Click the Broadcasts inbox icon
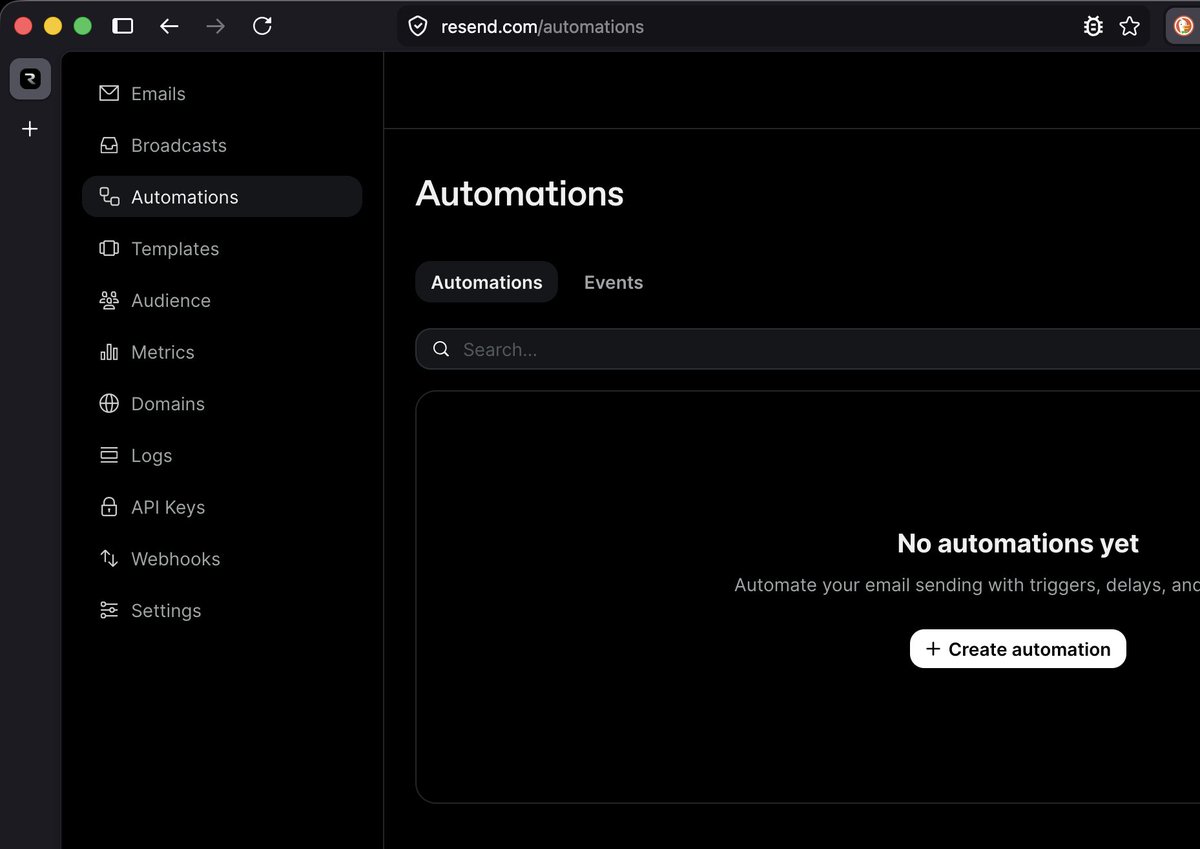1200x849 pixels. pos(109,145)
